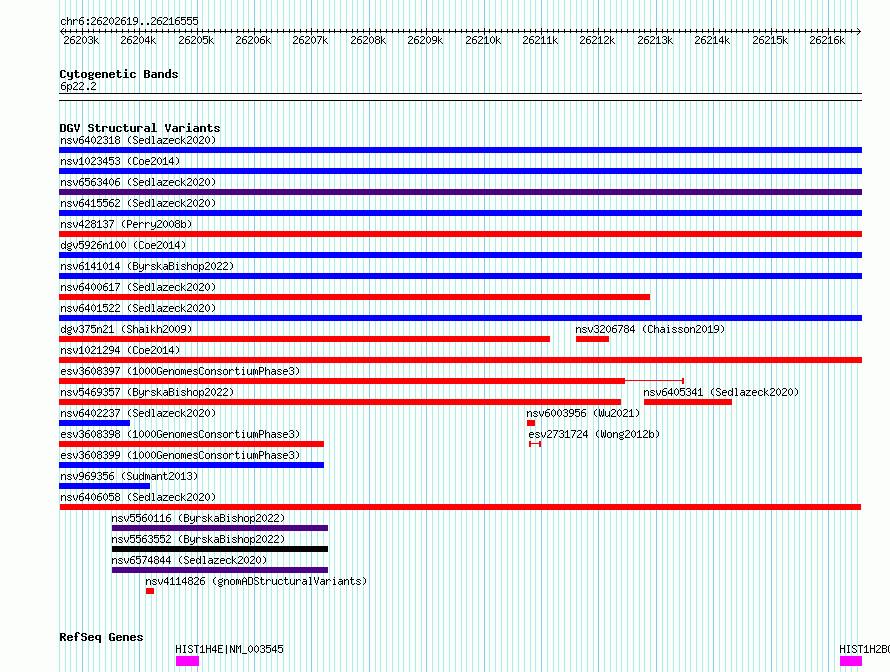Select the nsv6141014 (ByrskaBishop2022) label

pyautogui.click(x=147, y=266)
